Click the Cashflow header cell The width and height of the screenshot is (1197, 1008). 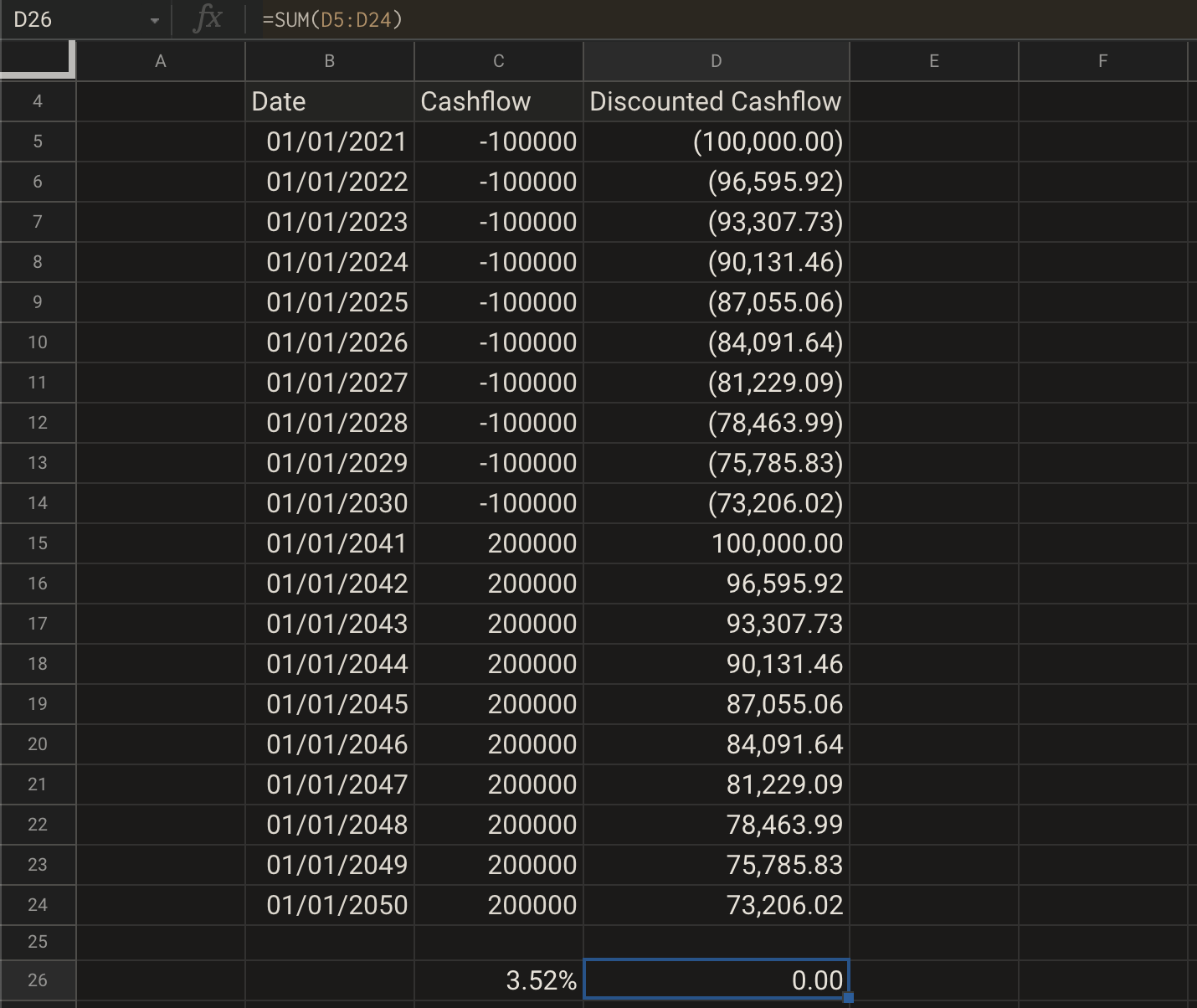(498, 101)
